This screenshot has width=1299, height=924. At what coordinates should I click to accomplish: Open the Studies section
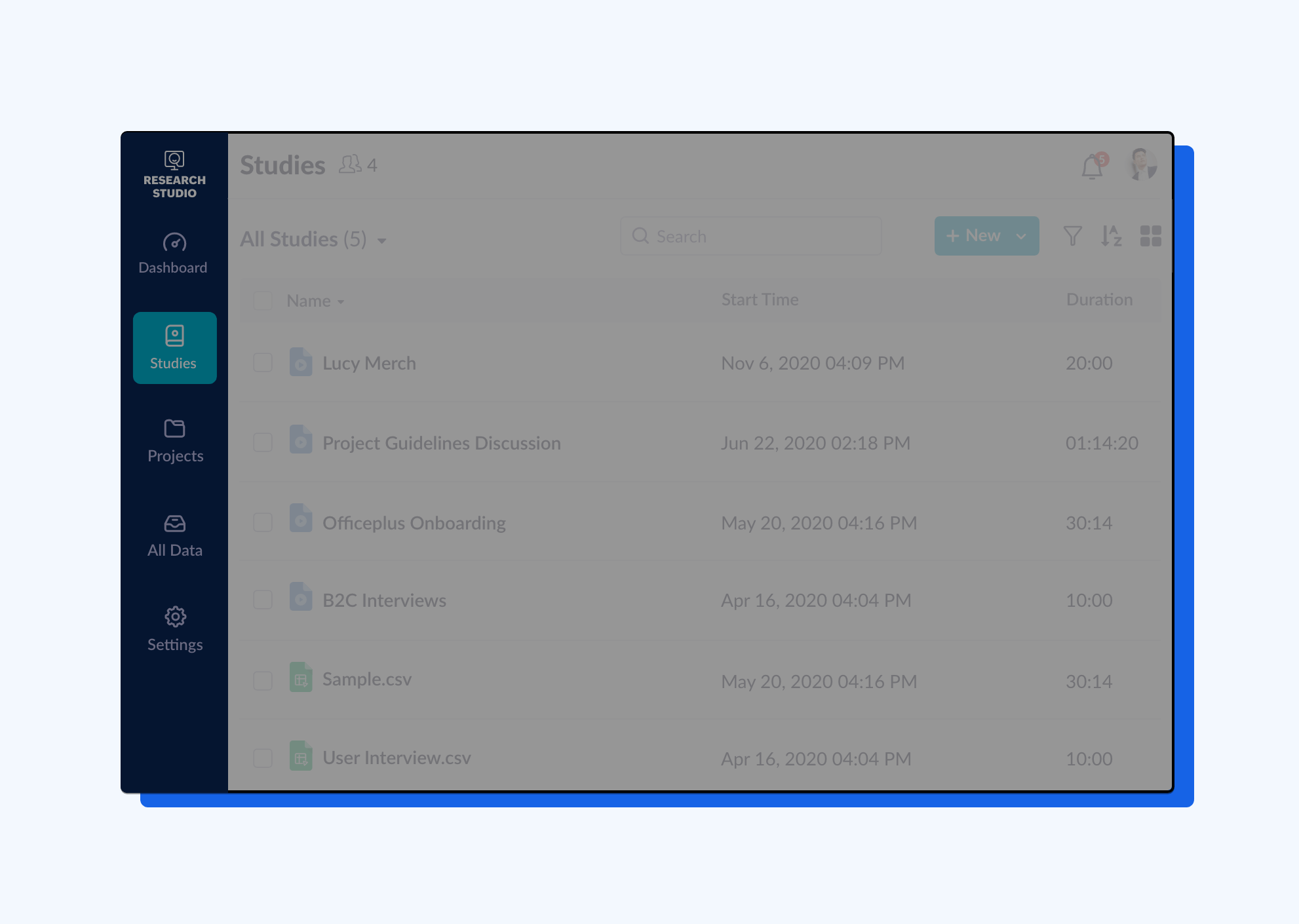pos(174,344)
